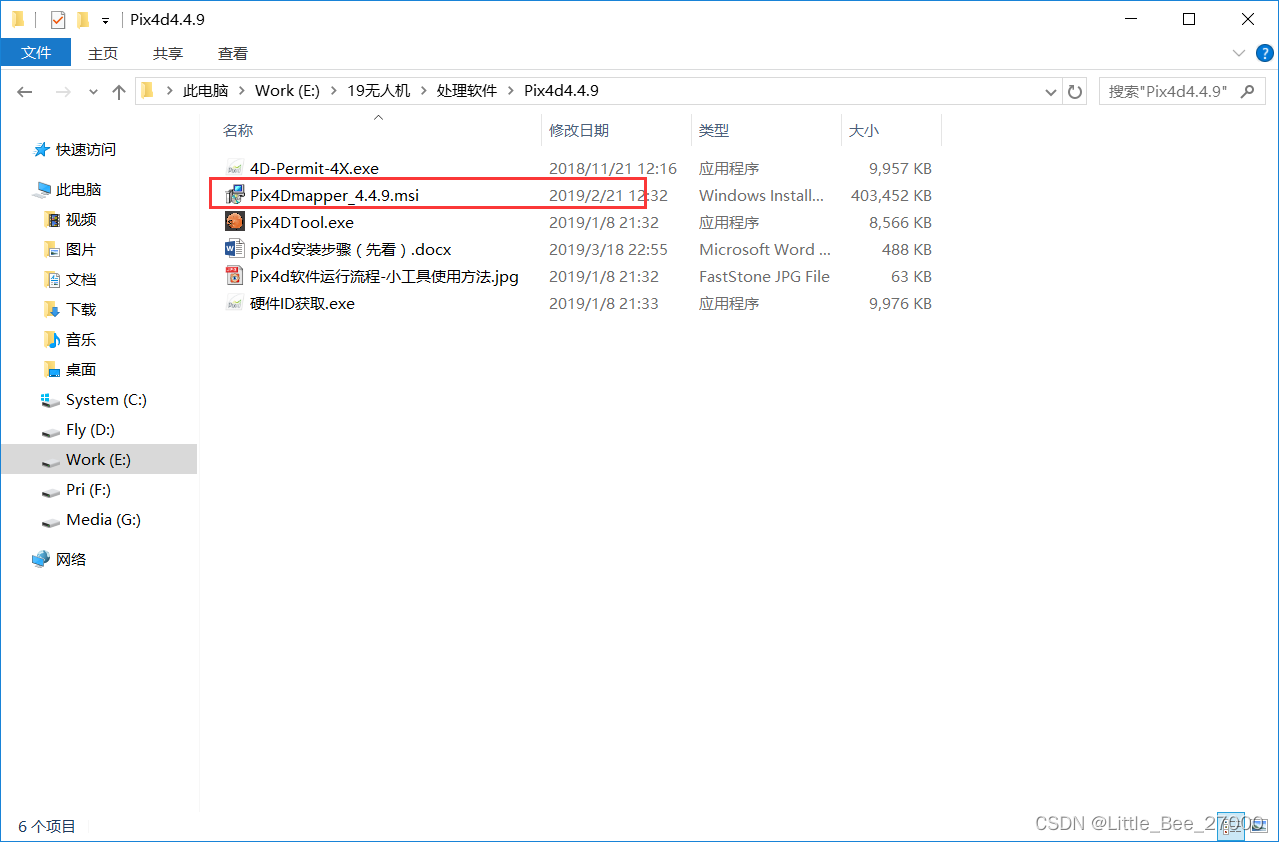Open recent locations dropdown arrow

tap(94, 91)
